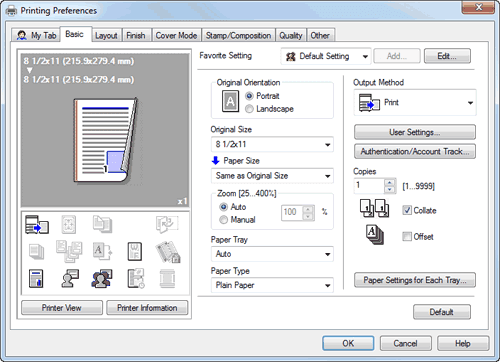Click the Original Orientation letter A icon
Image resolution: width=500 pixels, height=362 pixels.
pyautogui.click(x=230, y=101)
